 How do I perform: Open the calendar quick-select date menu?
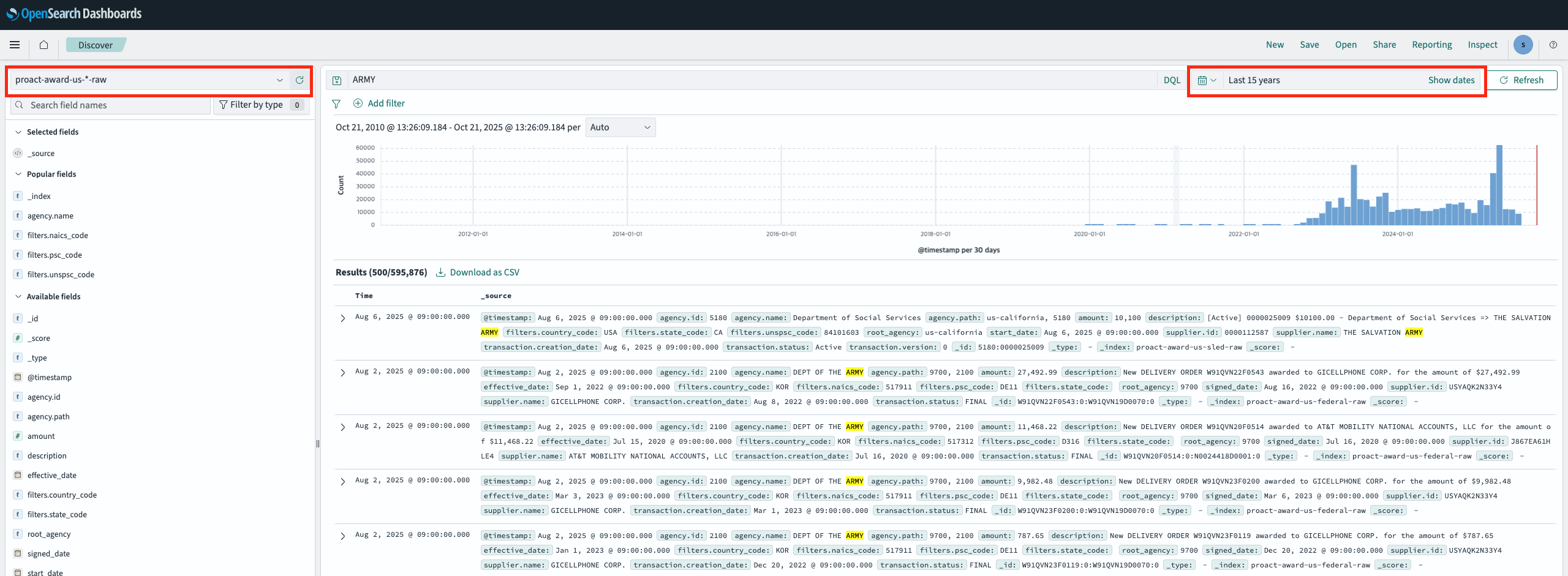point(1206,80)
